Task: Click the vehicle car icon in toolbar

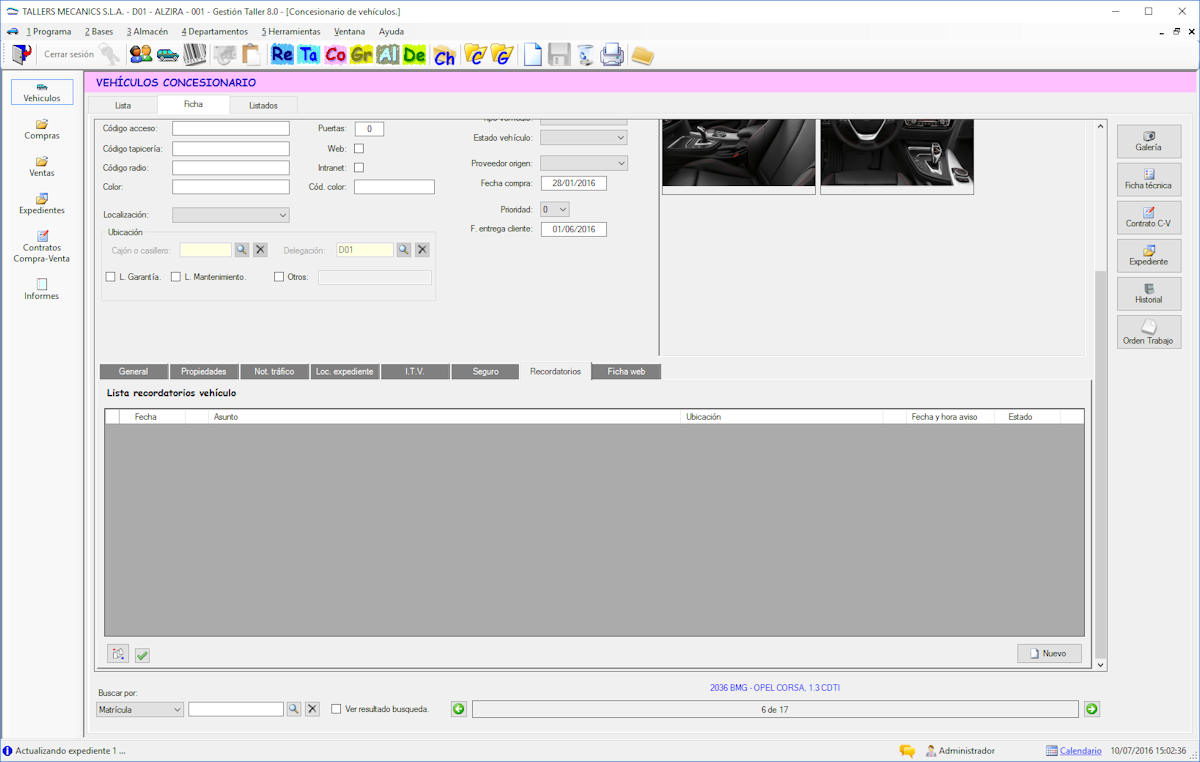Action: click(168, 54)
